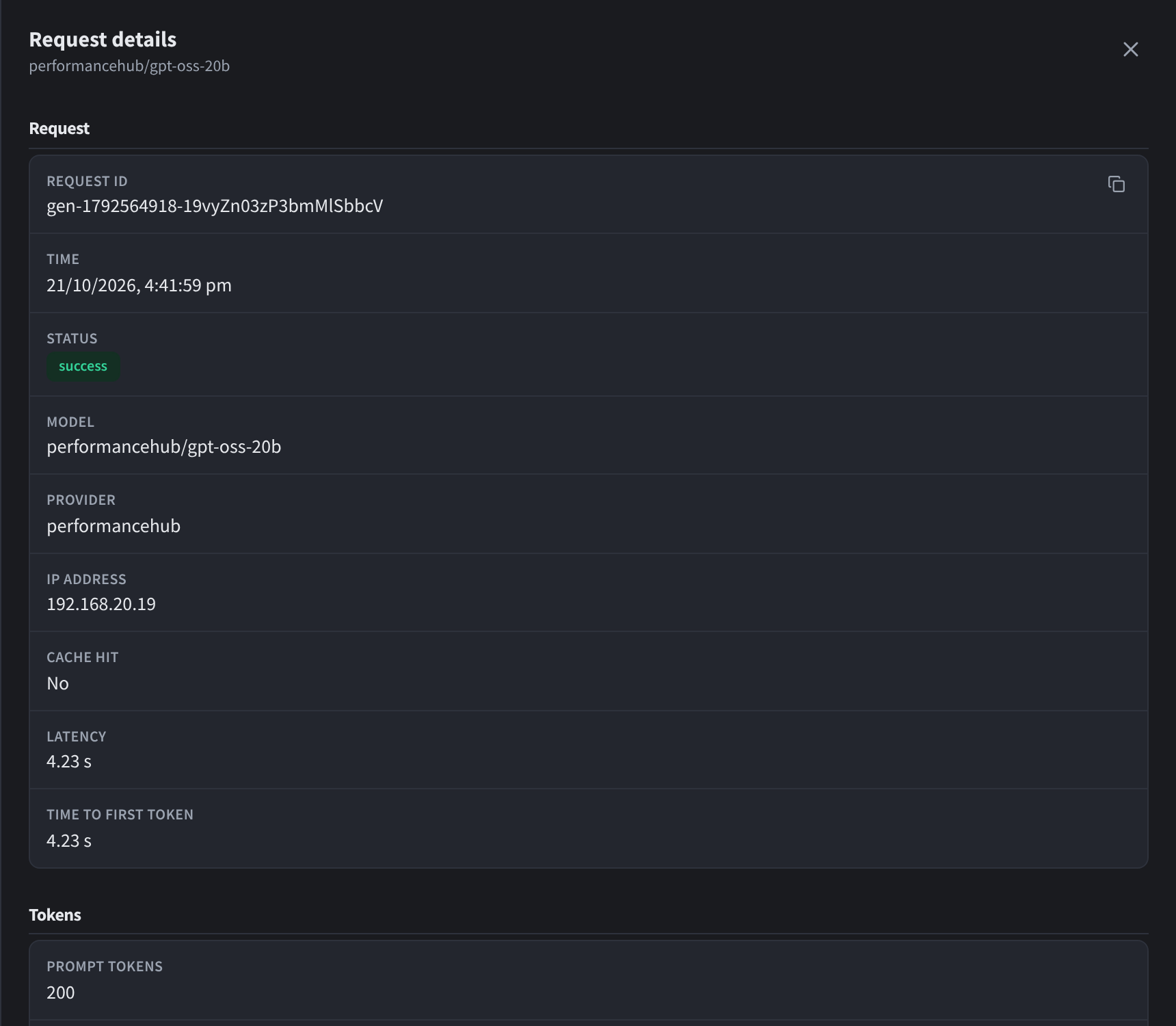Click the model value under the MODEL label
This screenshot has width=1176, height=1026.
163,447
